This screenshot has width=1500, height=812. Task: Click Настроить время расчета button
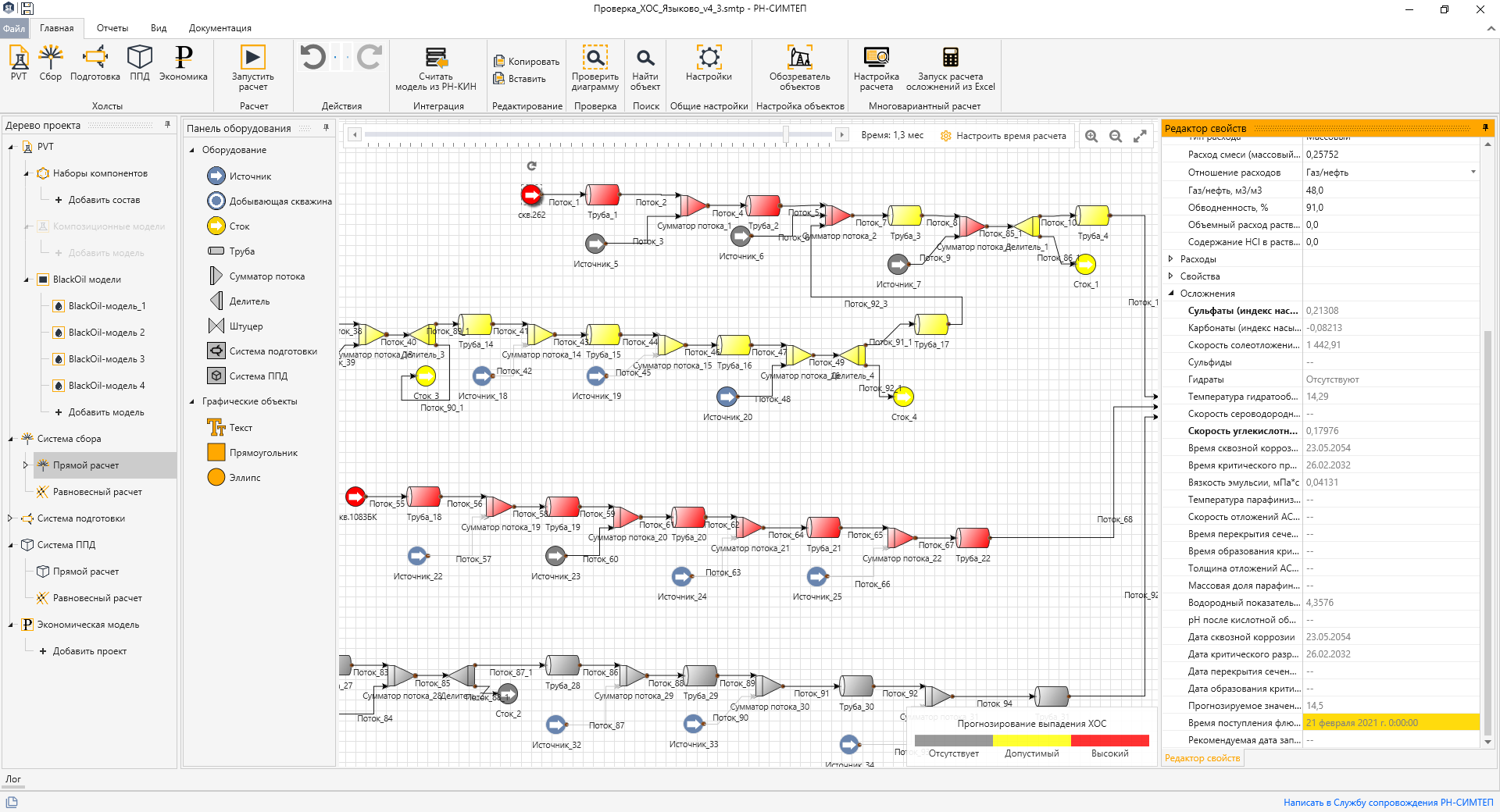pos(1003,136)
